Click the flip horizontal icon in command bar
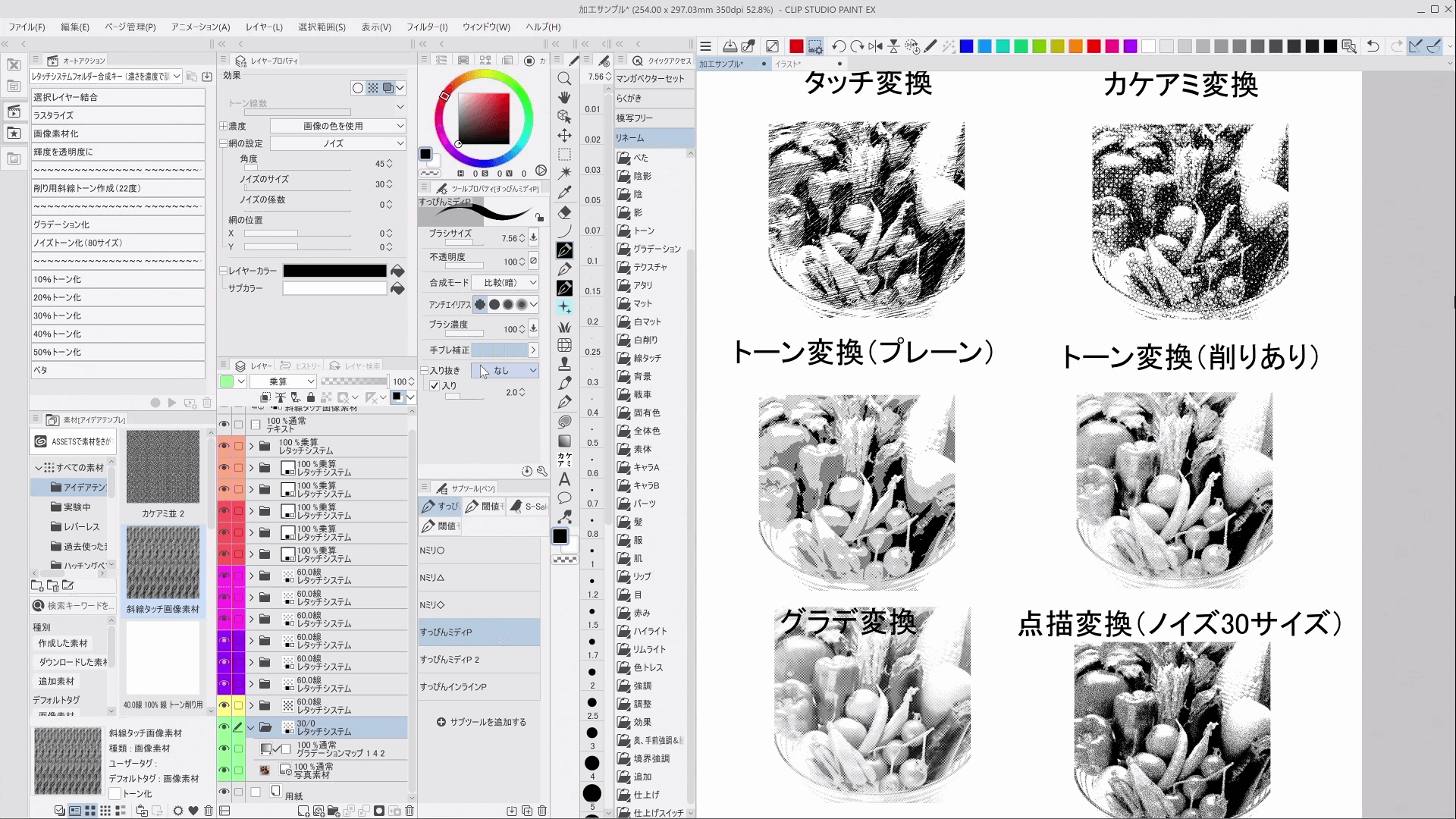The height and width of the screenshot is (819, 1456). click(875, 46)
